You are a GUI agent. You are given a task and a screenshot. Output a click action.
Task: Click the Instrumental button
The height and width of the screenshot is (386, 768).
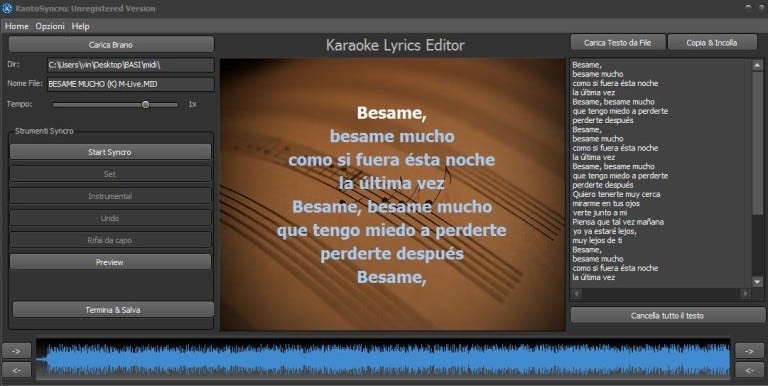[110, 196]
